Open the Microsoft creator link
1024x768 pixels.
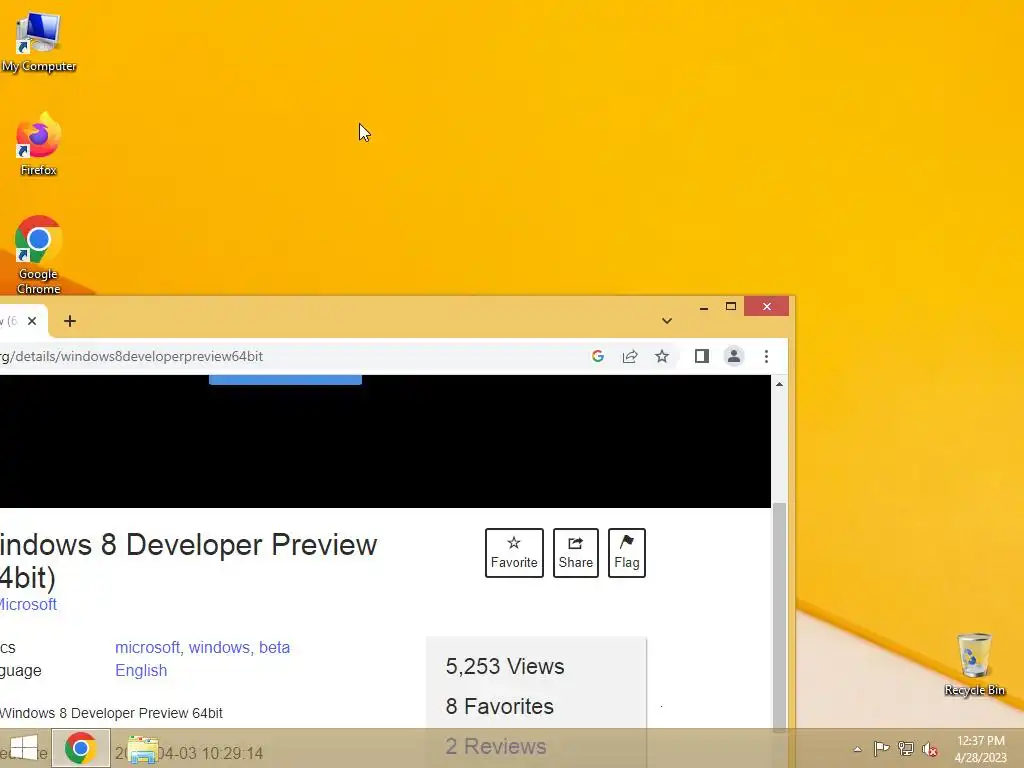coord(28,604)
